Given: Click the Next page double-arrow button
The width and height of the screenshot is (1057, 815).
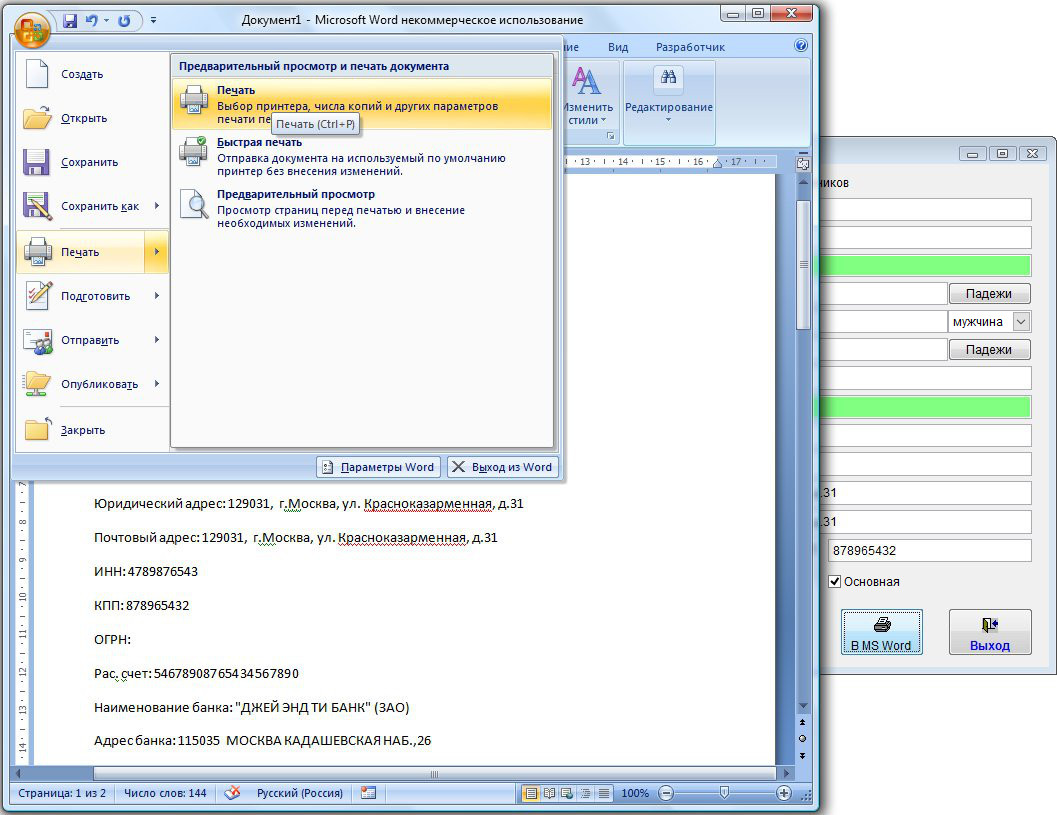Looking at the screenshot, I should click(803, 756).
